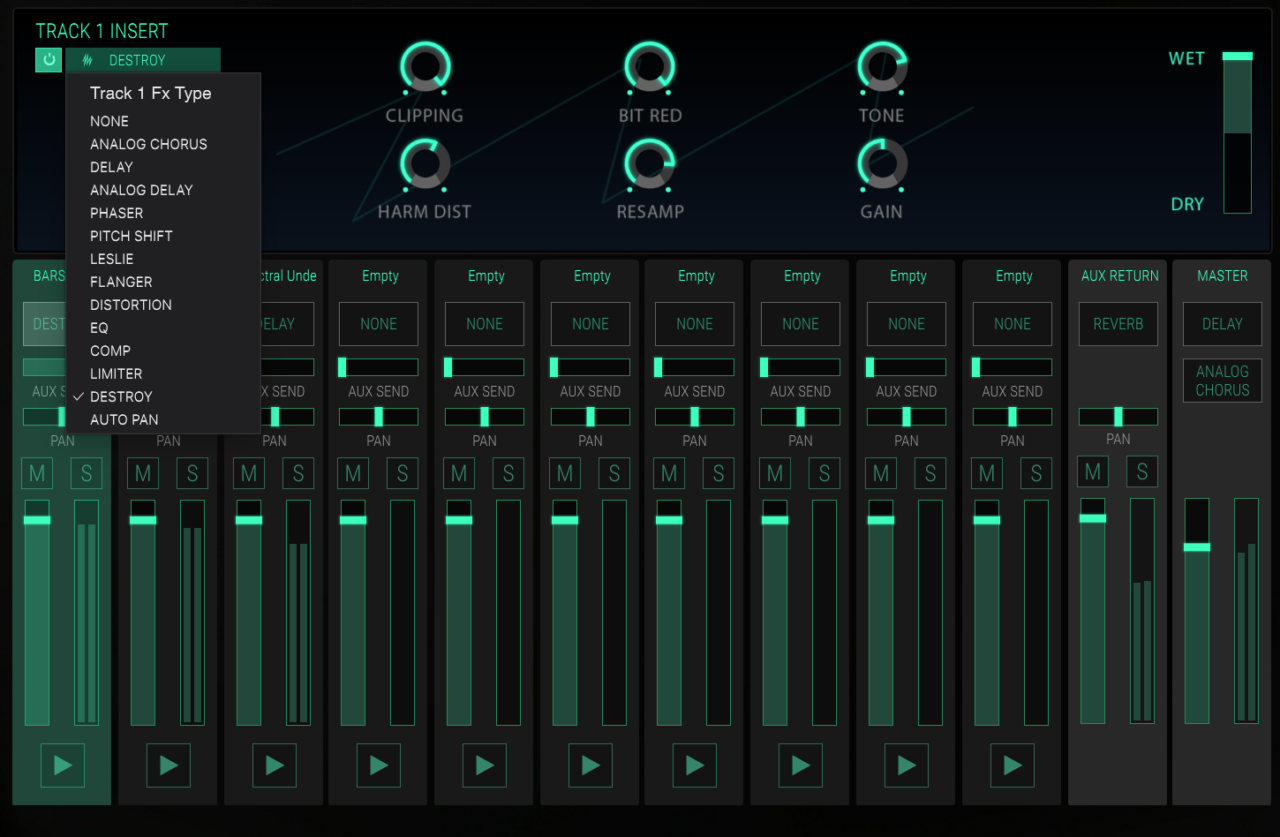
Task: Mute the AUX RETURN channel
Action: tap(1093, 471)
